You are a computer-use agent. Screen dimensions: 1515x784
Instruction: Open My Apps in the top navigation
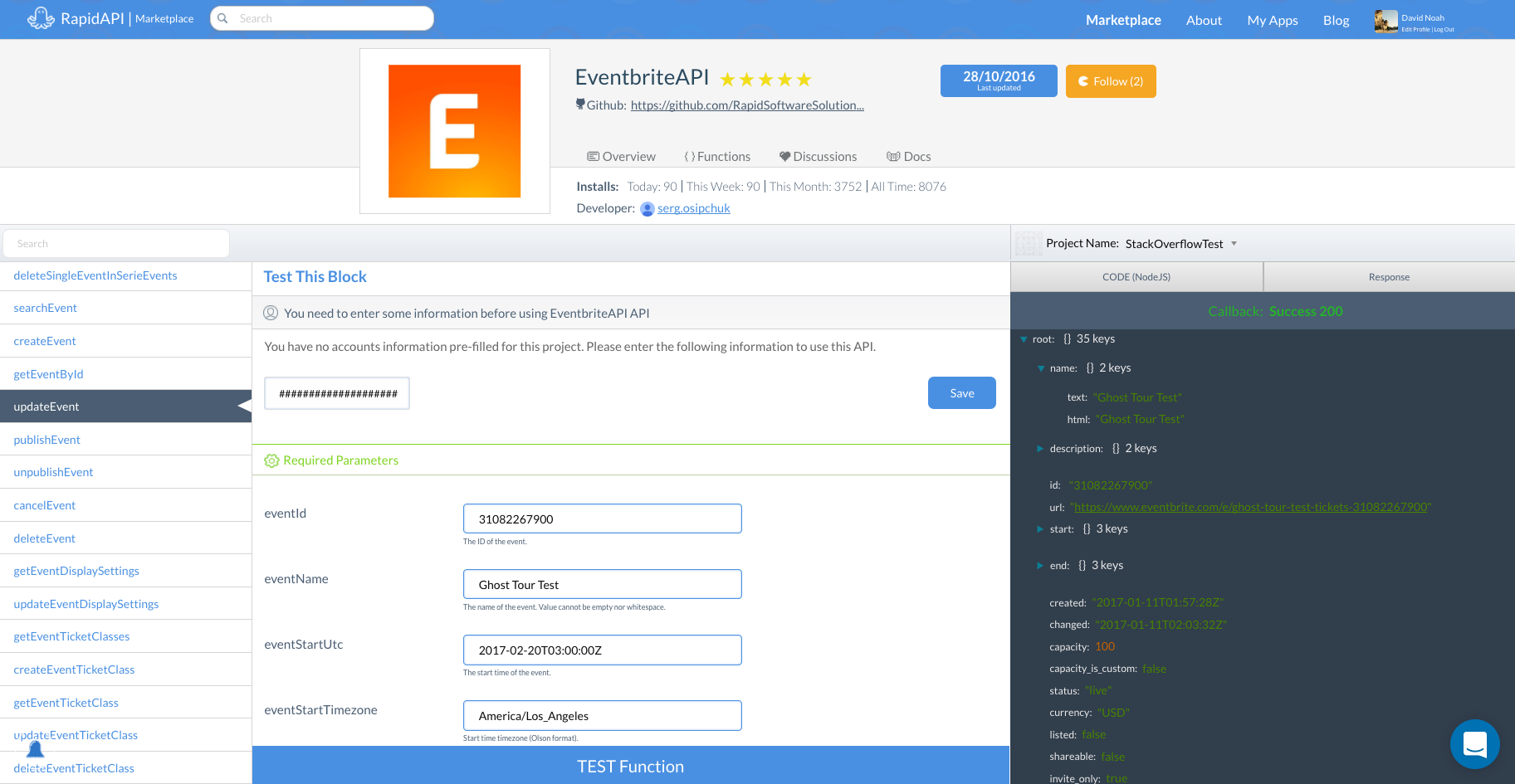pos(1273,20)
